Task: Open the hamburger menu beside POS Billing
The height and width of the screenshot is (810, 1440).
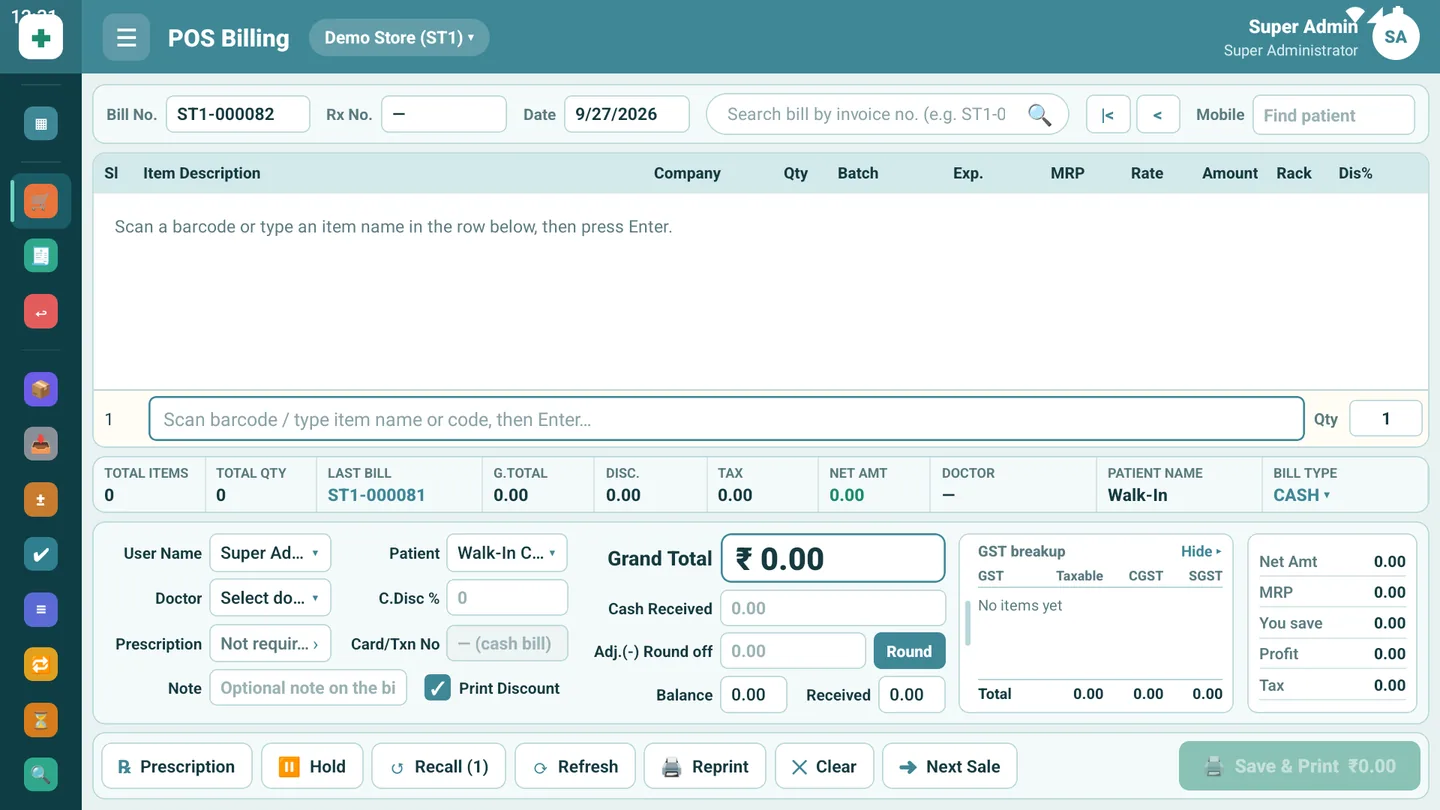Action: pyautogui.click(x=126, y=38)
